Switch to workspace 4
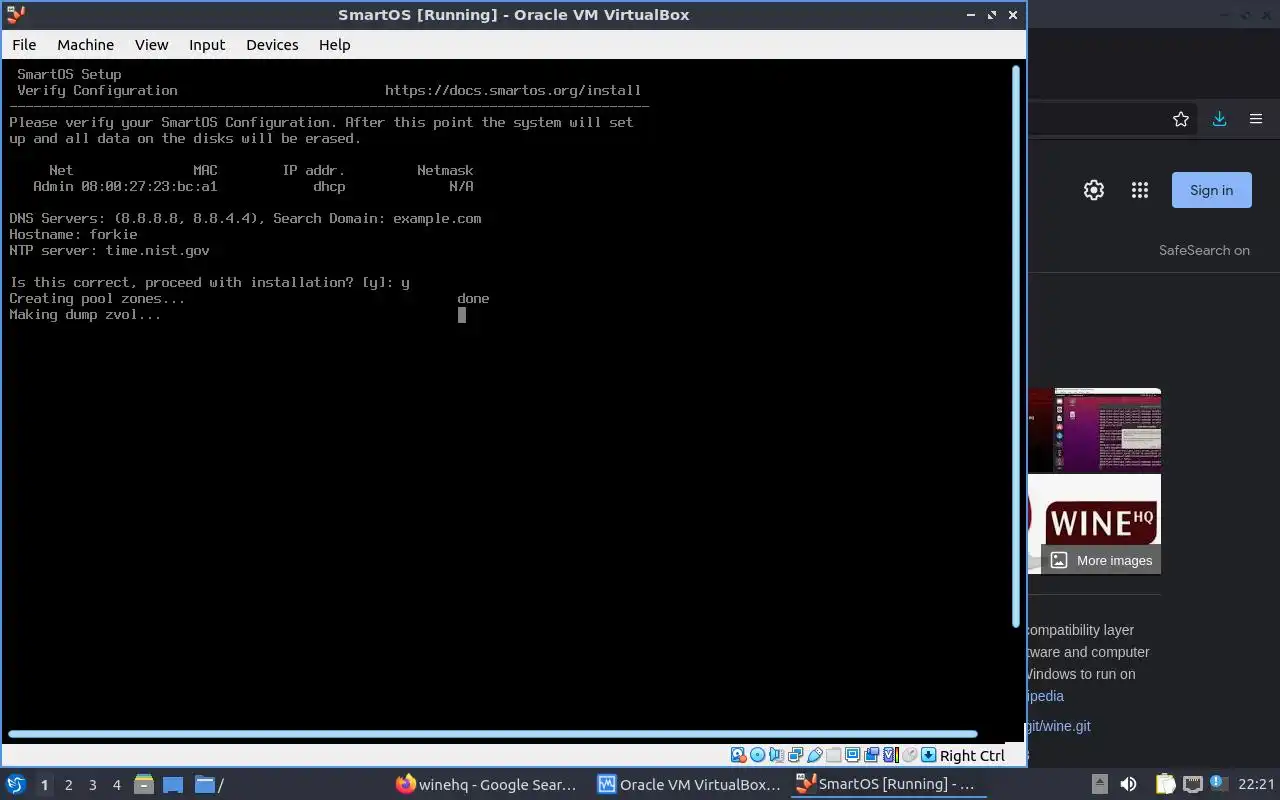Viewport: 1280px width, 800px height. point(116,785)
